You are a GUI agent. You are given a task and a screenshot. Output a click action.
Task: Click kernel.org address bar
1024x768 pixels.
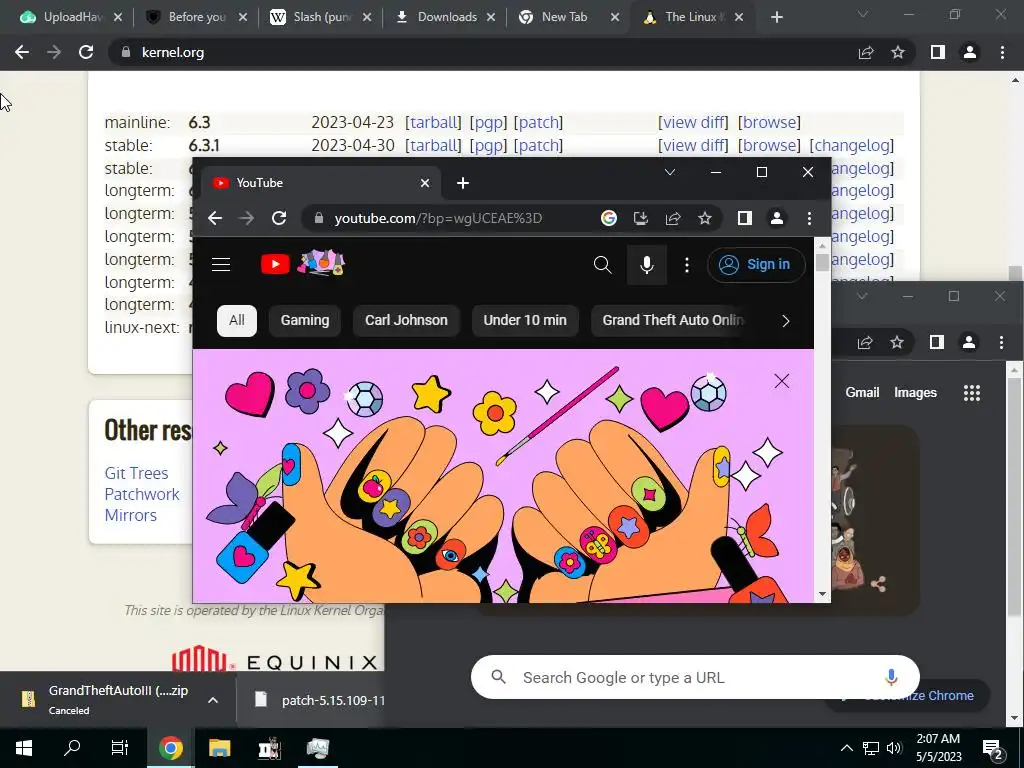tap(483, 52)
